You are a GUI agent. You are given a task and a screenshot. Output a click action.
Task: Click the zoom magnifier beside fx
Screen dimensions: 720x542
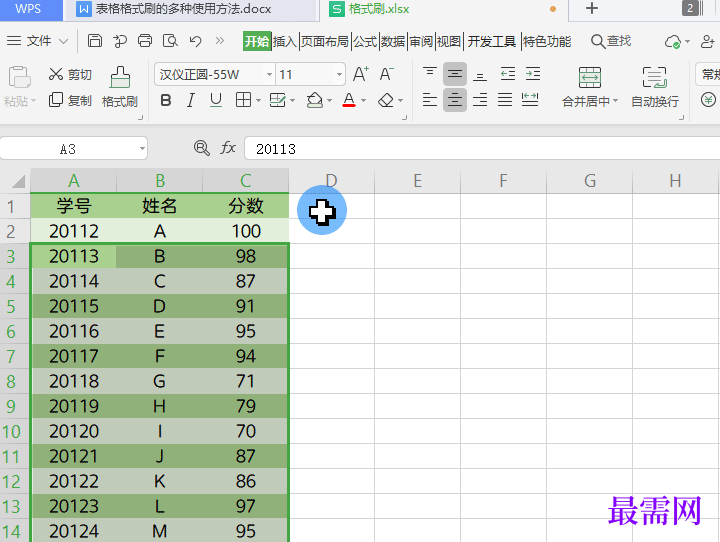coord(202,148)
